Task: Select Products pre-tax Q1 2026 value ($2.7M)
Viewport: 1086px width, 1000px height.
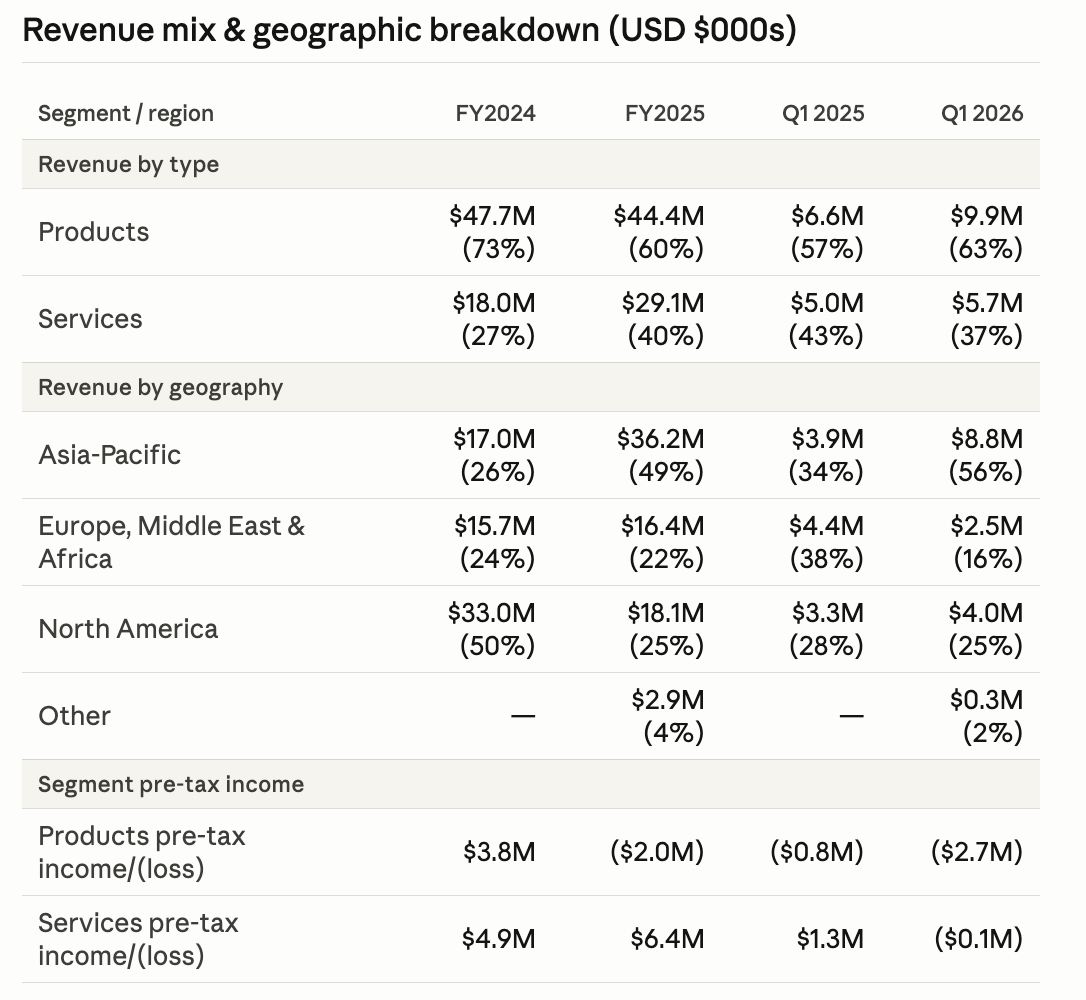Action: tap(977, 852)
